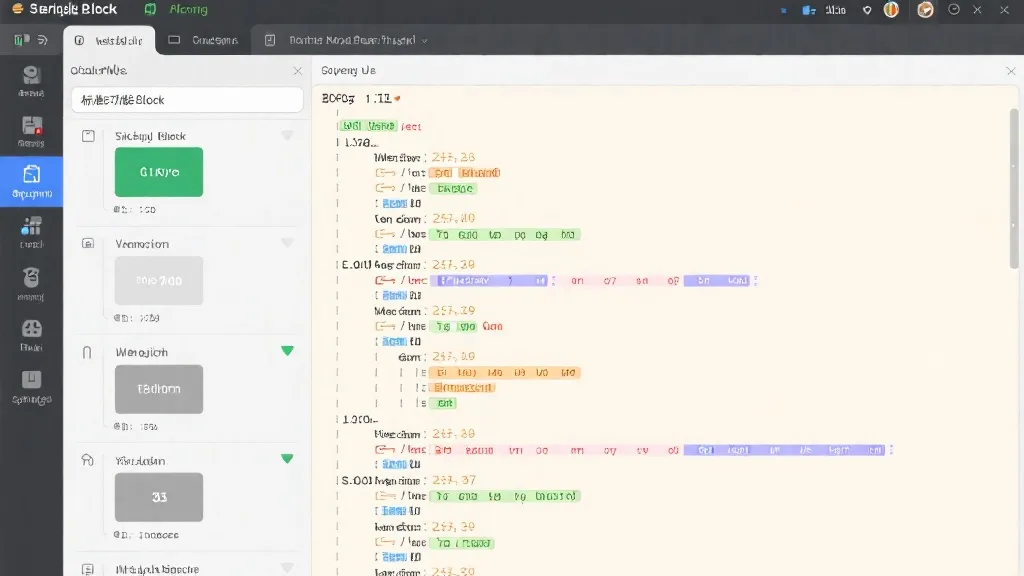Click the shield icon in the title bar
The width and height of the screenshot is (1024, 576).
point(867,10)
